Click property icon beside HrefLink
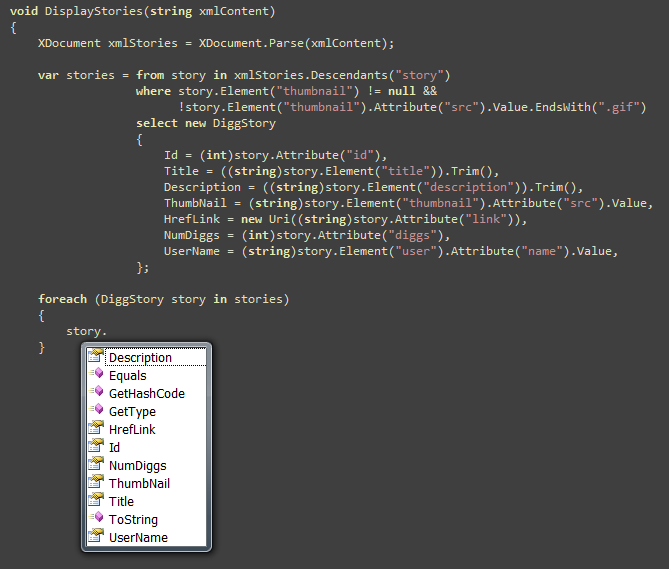This screenshot has width=669, height=569. pyautogui.click(x=96, y=427)
